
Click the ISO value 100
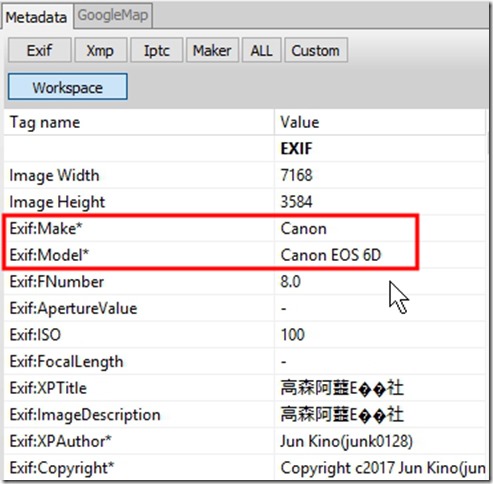[293, 335]
